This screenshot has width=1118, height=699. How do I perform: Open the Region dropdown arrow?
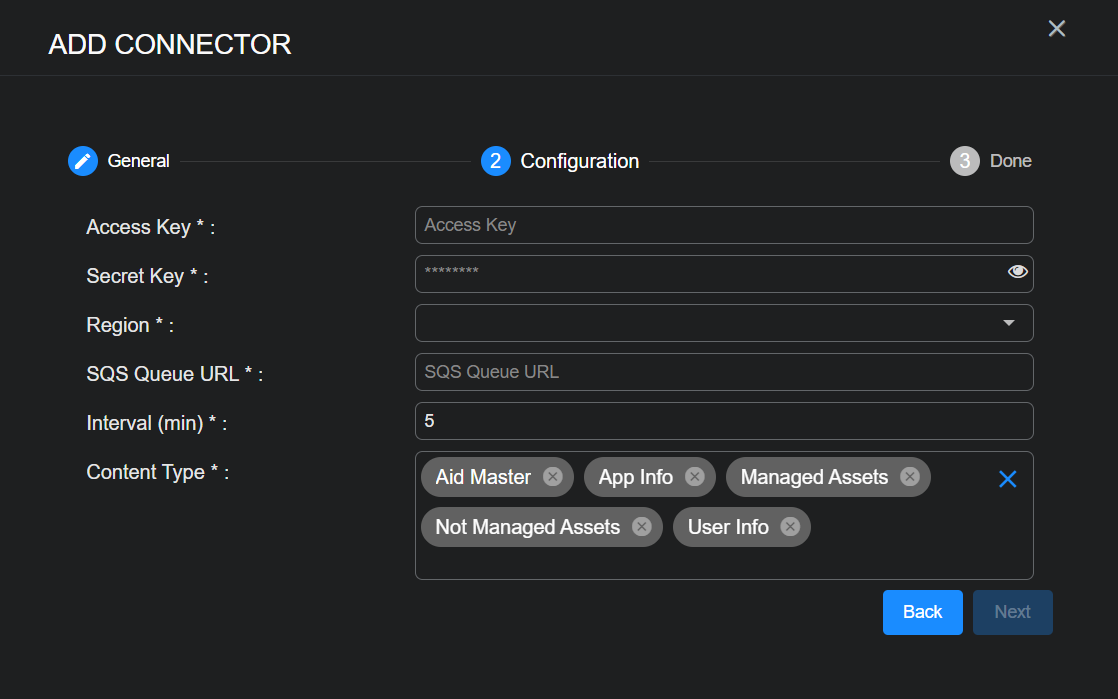point(1008,323)
